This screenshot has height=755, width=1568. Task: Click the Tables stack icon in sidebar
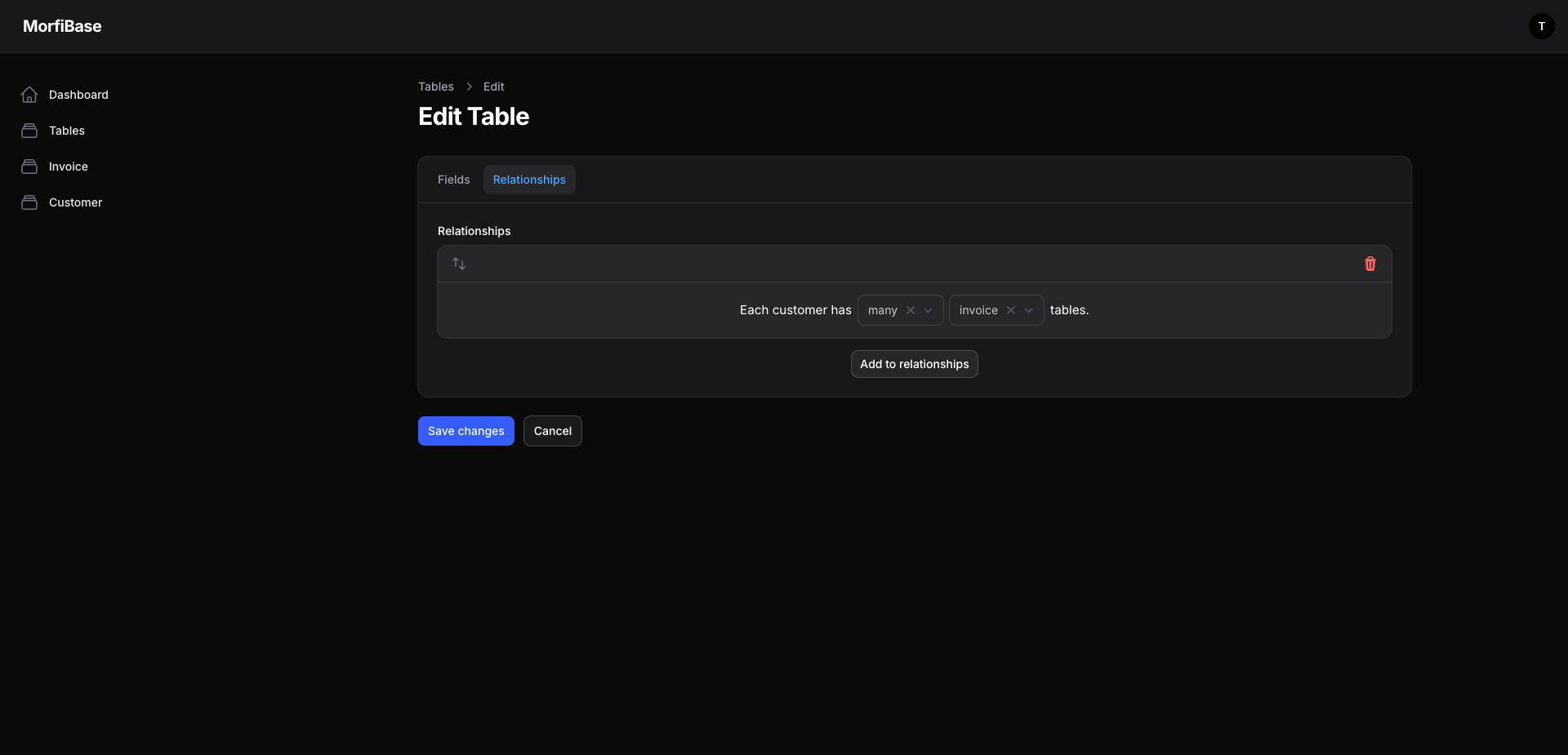coord(29,131)
